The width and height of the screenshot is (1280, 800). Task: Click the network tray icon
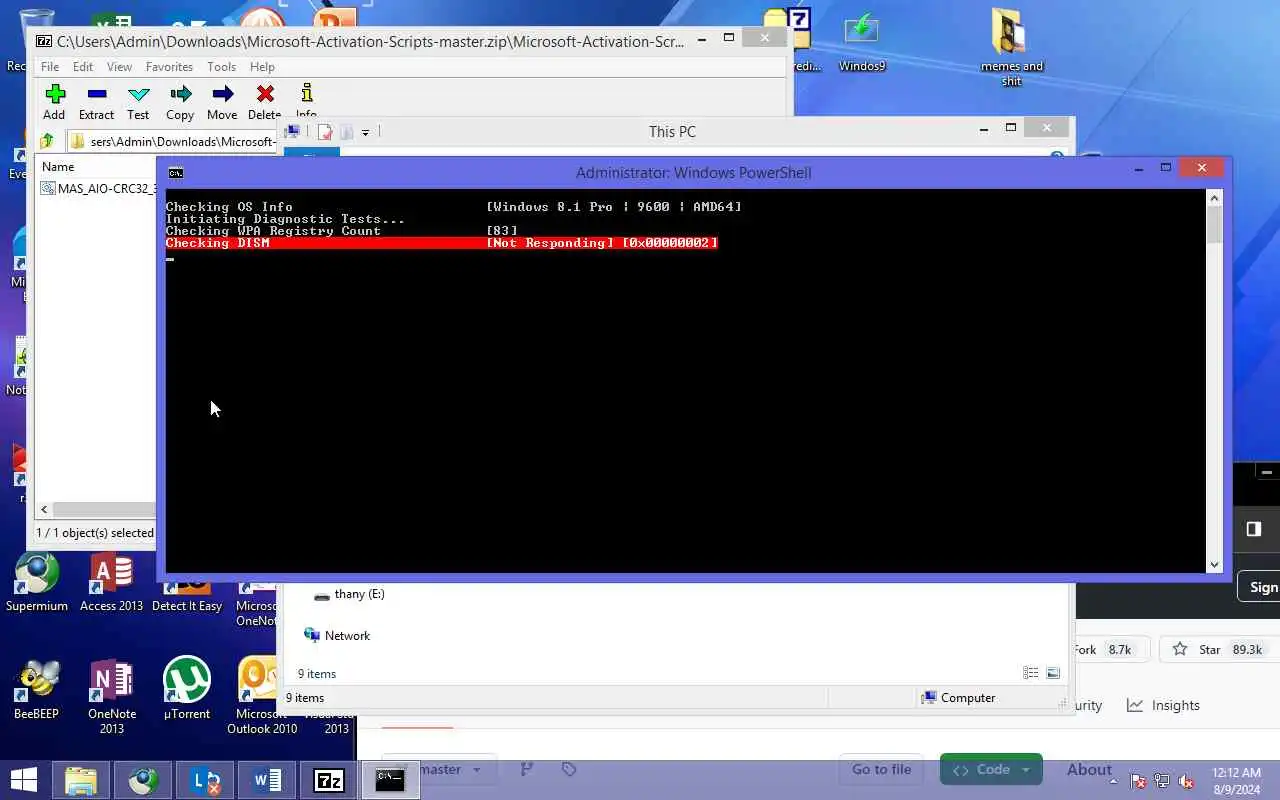point(1162,781)
